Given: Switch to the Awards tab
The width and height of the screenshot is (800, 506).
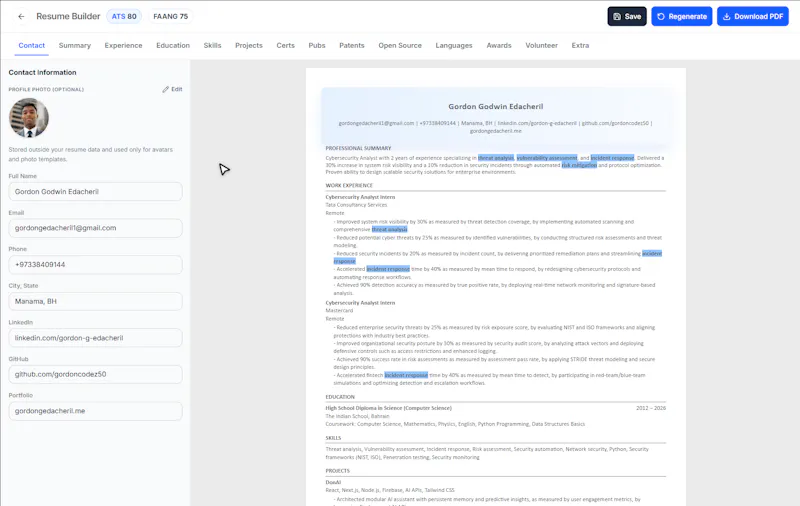Looking at the screenshot, I should click(x=499, y=45).
